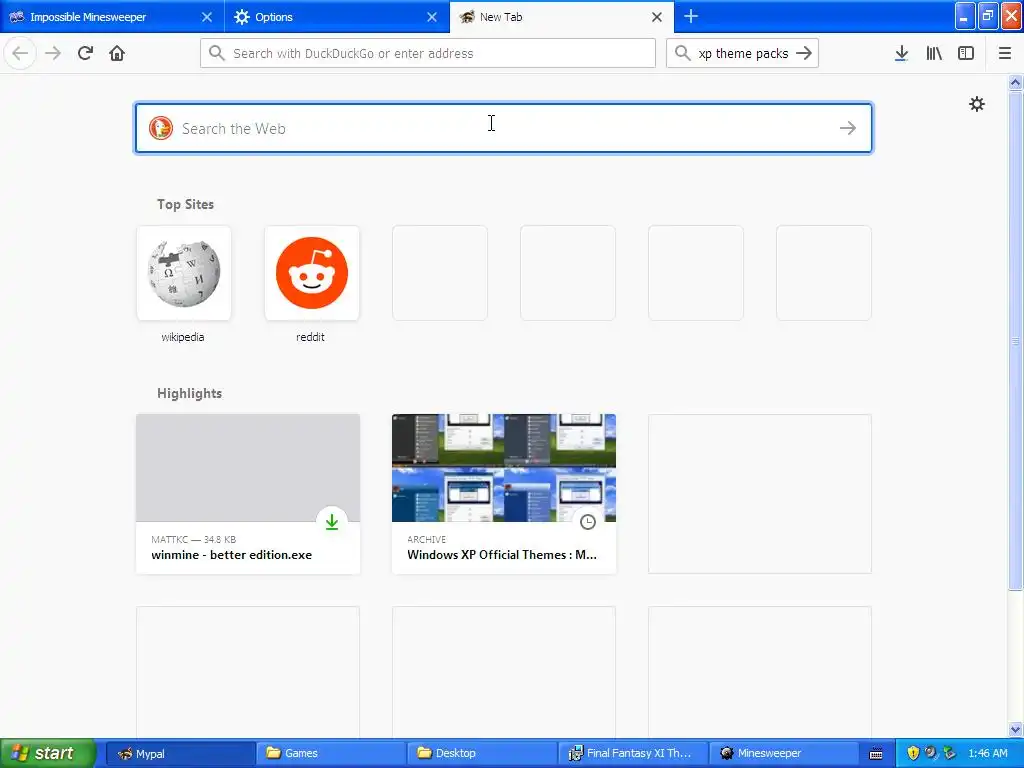
Task: Open the wikipedia top site tile
Action: 184,273
